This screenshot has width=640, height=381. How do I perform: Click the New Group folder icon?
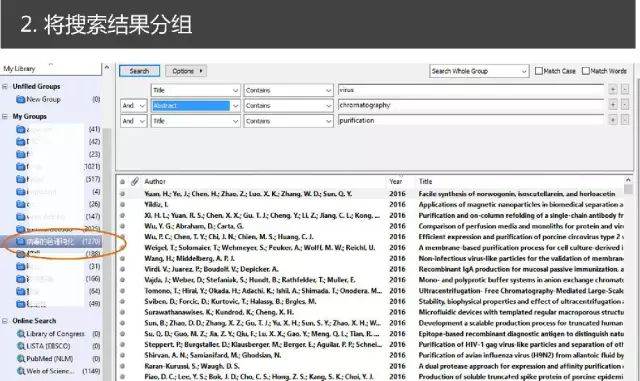click(x=20, y=99)
